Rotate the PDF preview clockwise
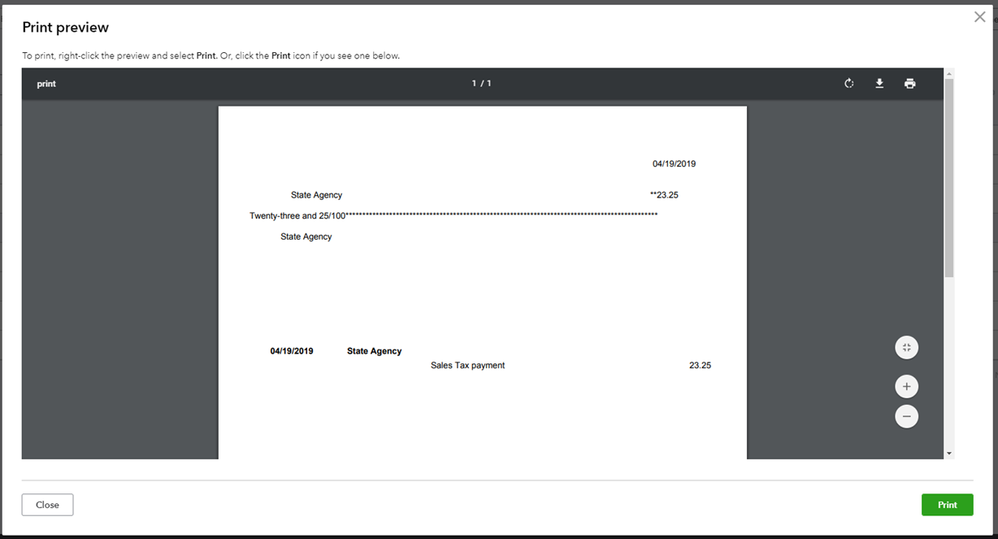The width and height of the screenshot is (998, 539). click(x=848, y=83)
